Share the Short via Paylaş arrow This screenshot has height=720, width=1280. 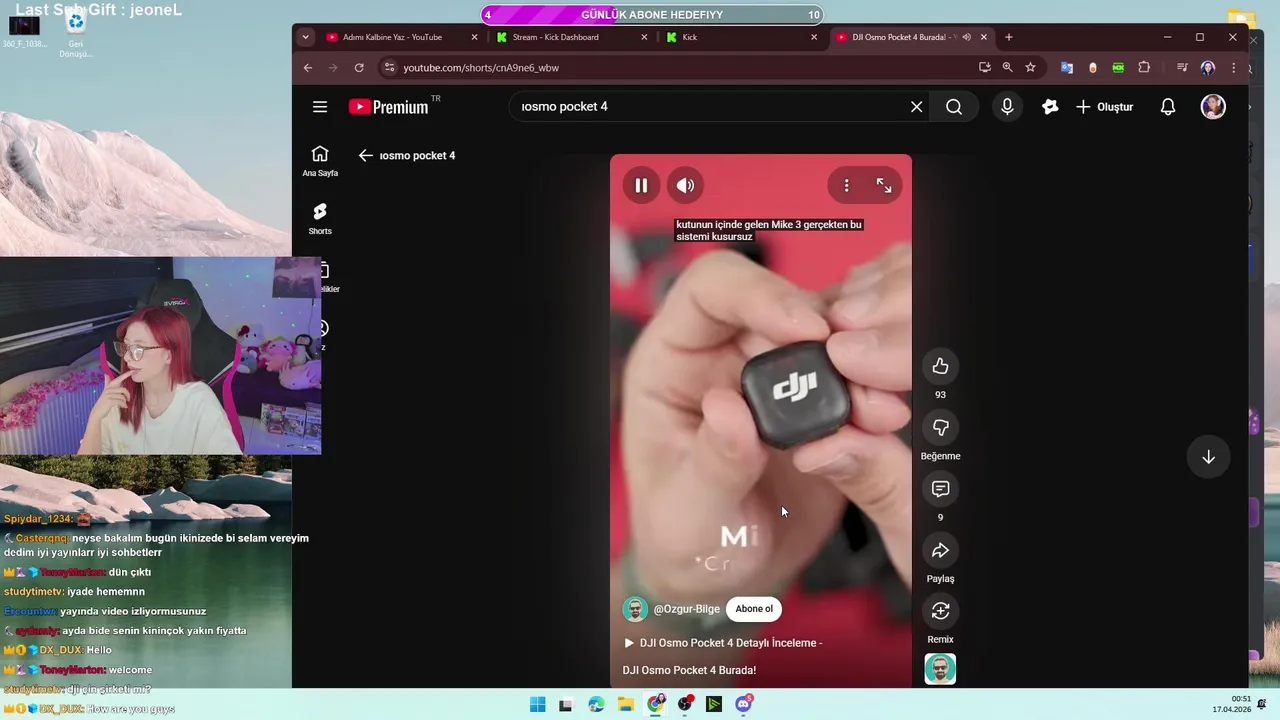[940, 550]
